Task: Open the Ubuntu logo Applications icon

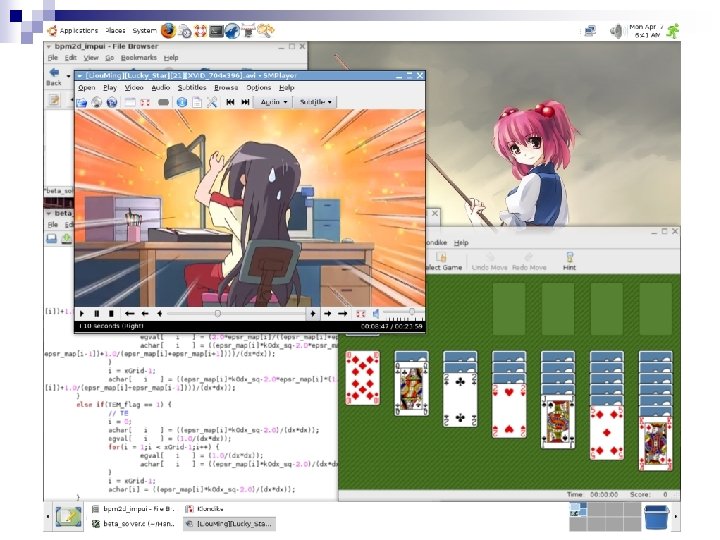Action: 52,31
